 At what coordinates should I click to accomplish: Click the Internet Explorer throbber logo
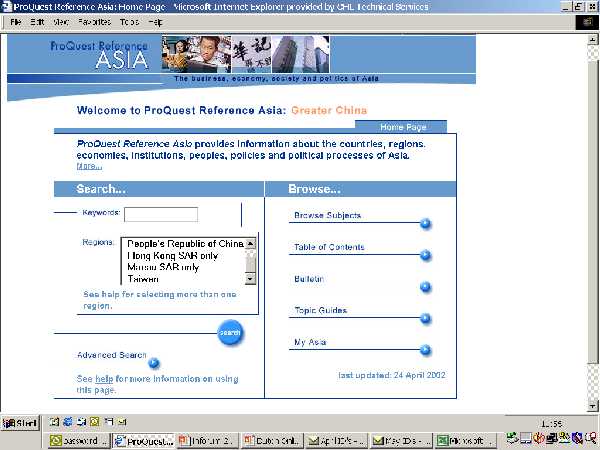click(x=587, y=22)
